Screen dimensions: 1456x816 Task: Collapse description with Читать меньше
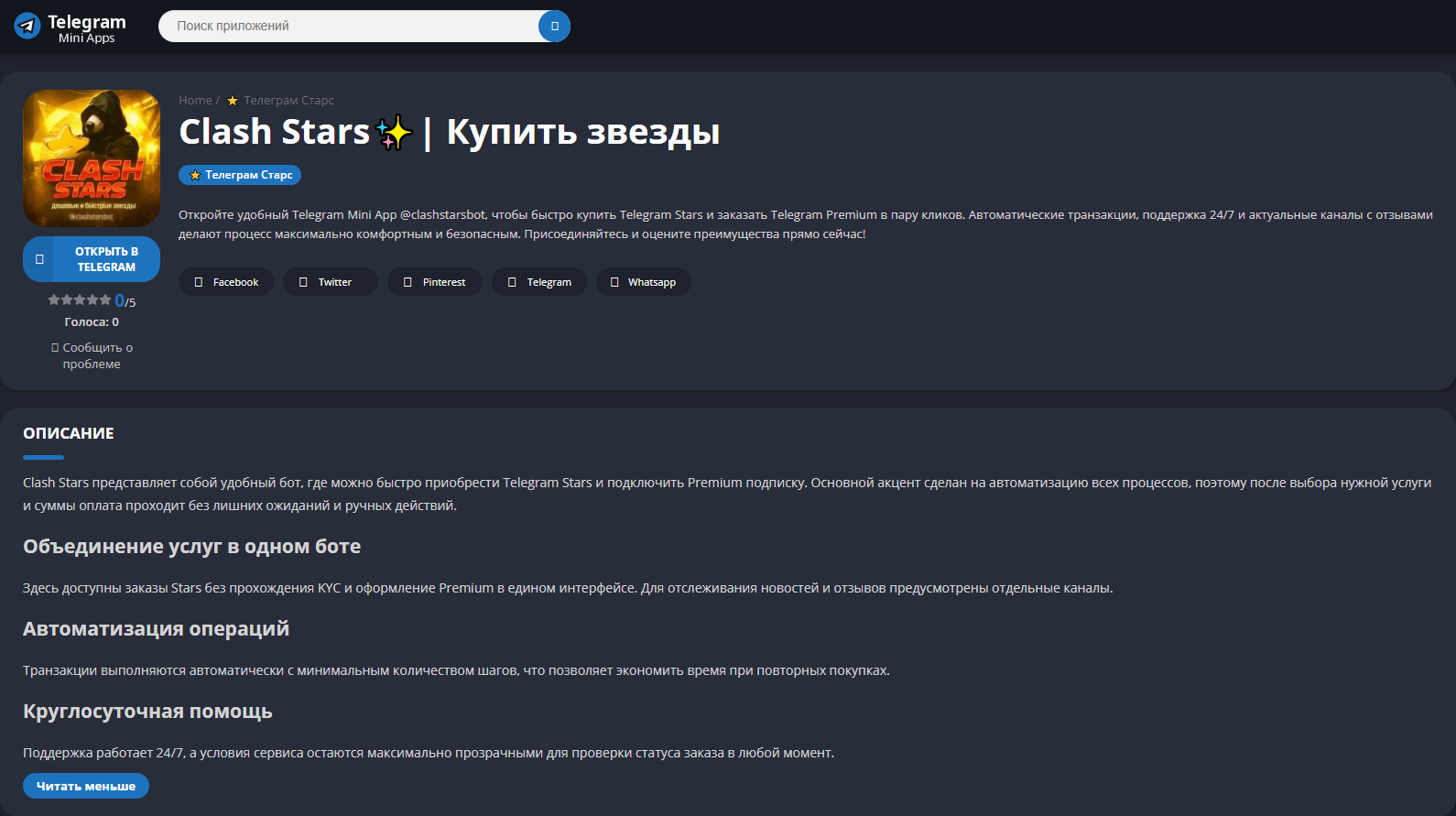[x=86, y=786]
